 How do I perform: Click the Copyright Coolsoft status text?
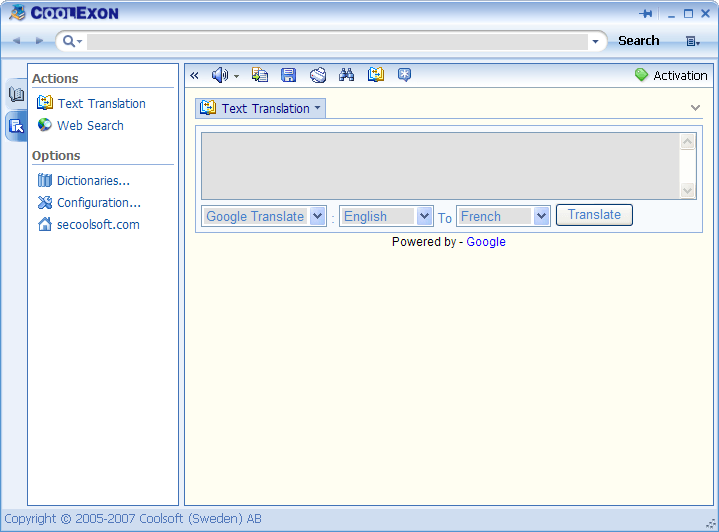(x=133, y=519)
